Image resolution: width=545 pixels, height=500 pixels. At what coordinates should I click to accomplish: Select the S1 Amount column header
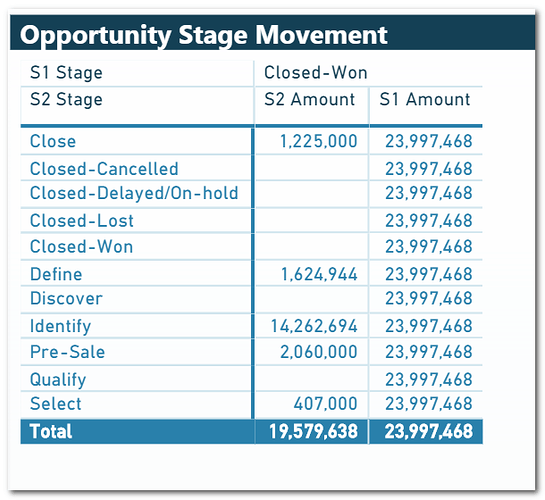coord(425,99)
